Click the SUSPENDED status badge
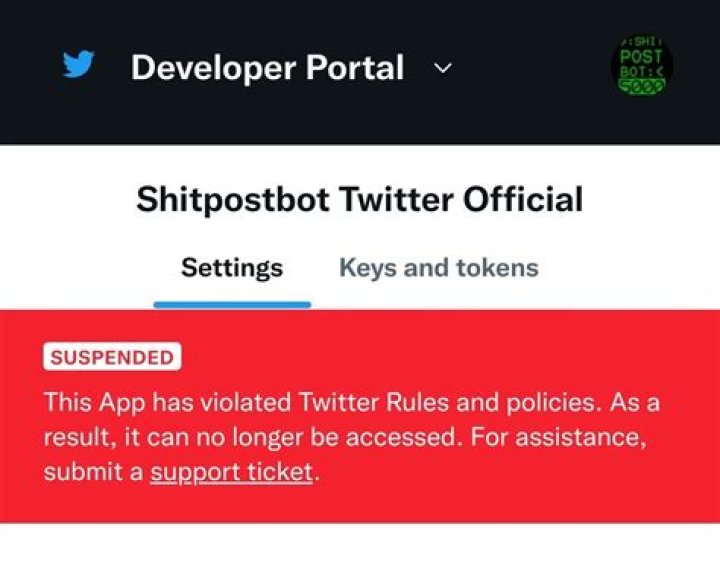The width and height of the screenshot is (720, 562). point(112,357)
